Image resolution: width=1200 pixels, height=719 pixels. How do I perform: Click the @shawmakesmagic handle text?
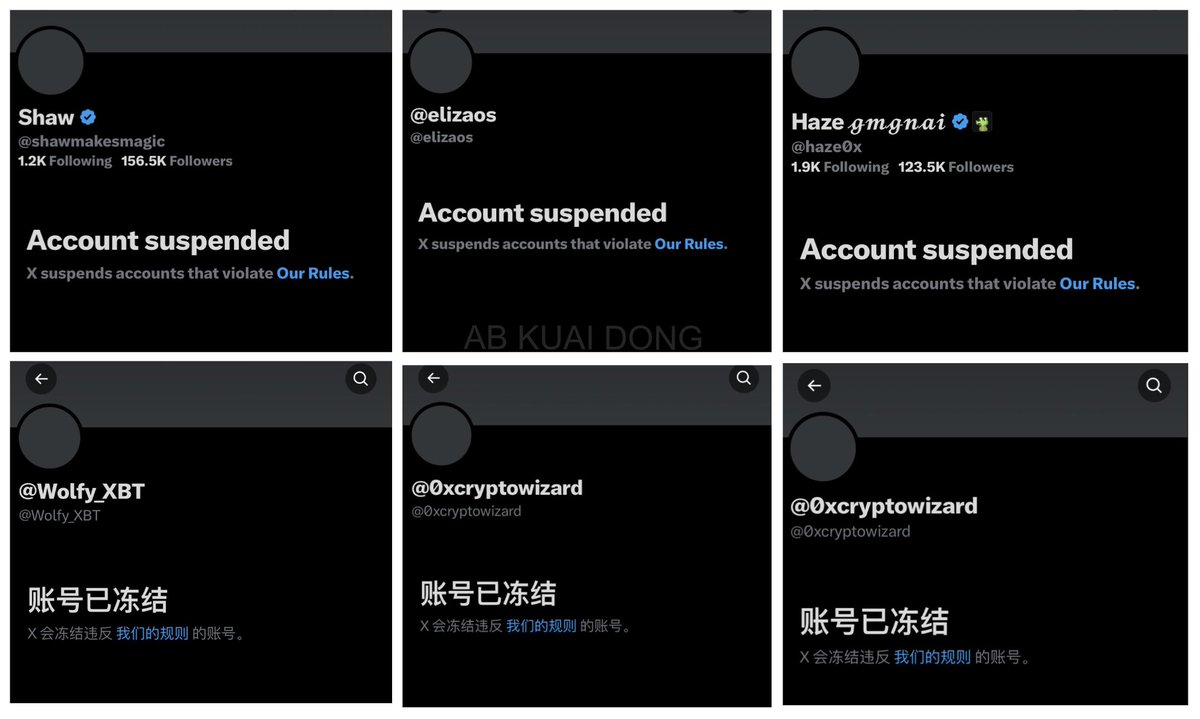92,142
